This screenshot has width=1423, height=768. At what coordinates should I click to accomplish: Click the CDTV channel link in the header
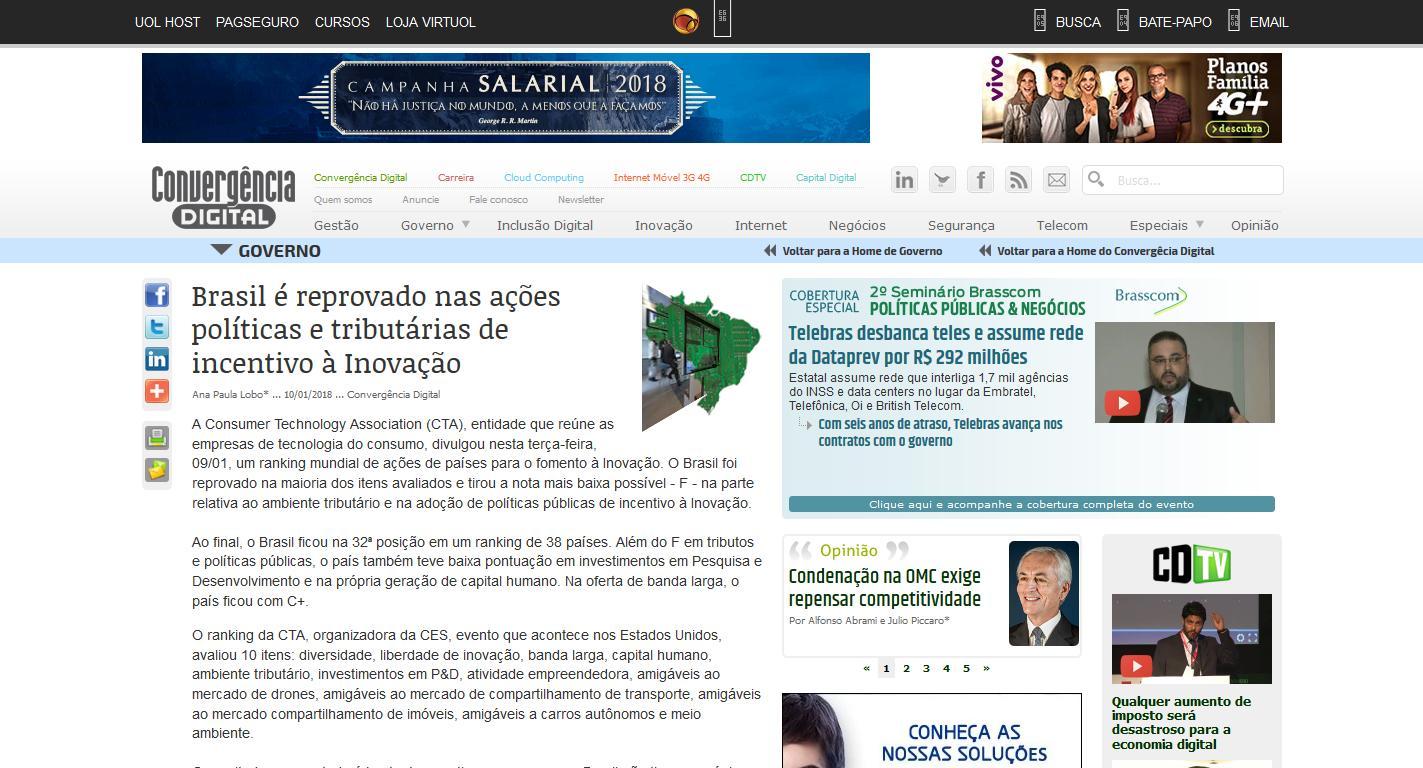coord(753,178)
